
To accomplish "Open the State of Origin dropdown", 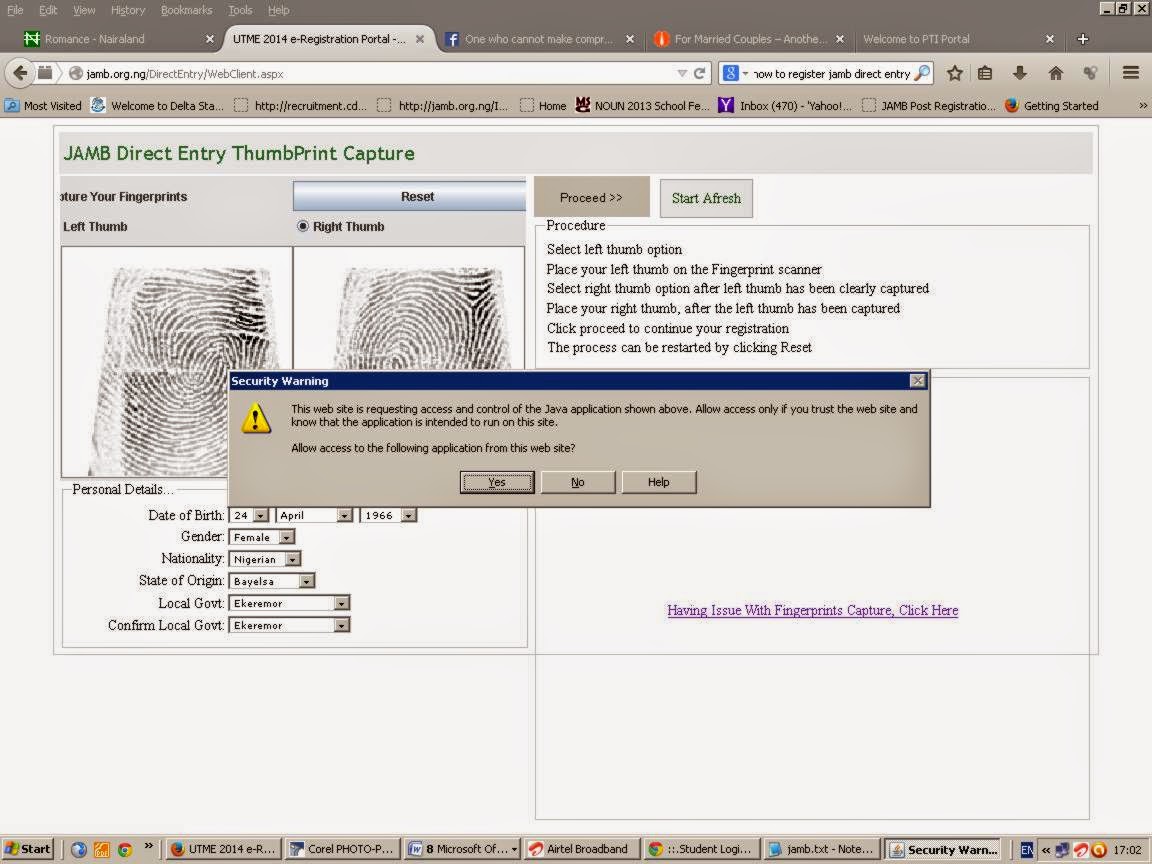I will click(x=307, y=582).
